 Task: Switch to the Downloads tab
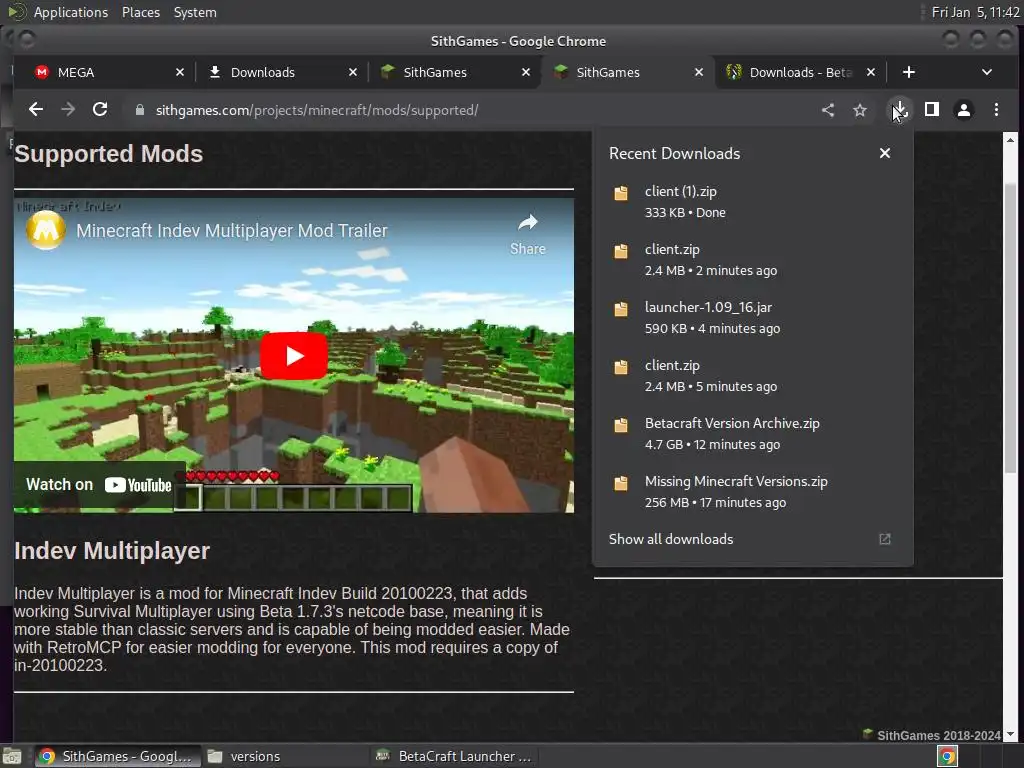[281, 72]
